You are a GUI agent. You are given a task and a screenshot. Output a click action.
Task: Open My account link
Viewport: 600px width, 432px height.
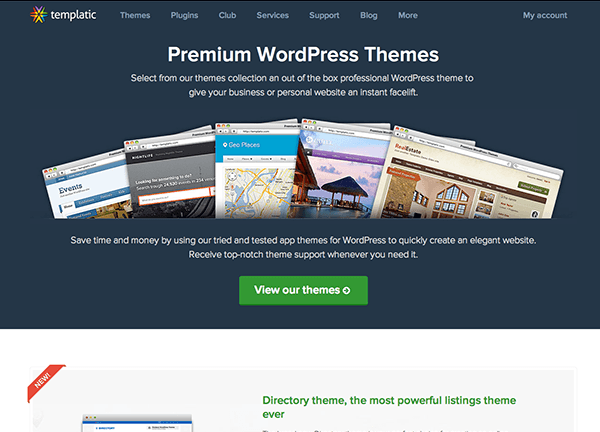coord(544,16)
